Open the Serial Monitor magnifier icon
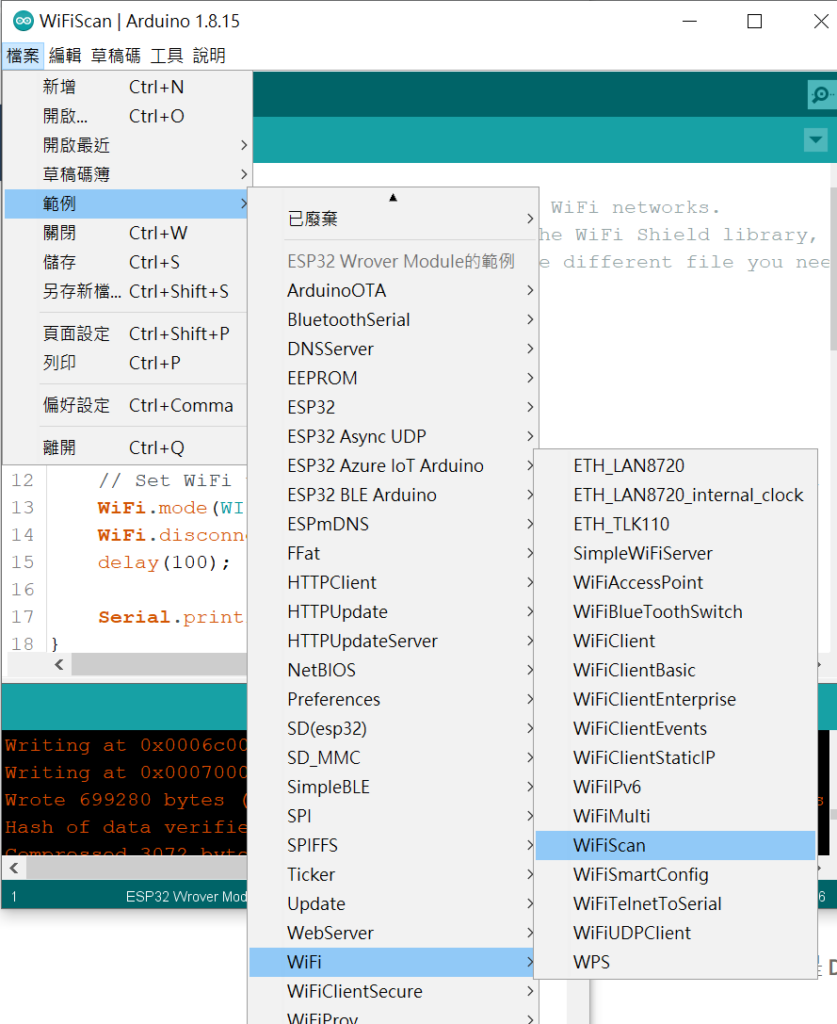Screen dimensions: 837x1024 (x=821, y=95)
